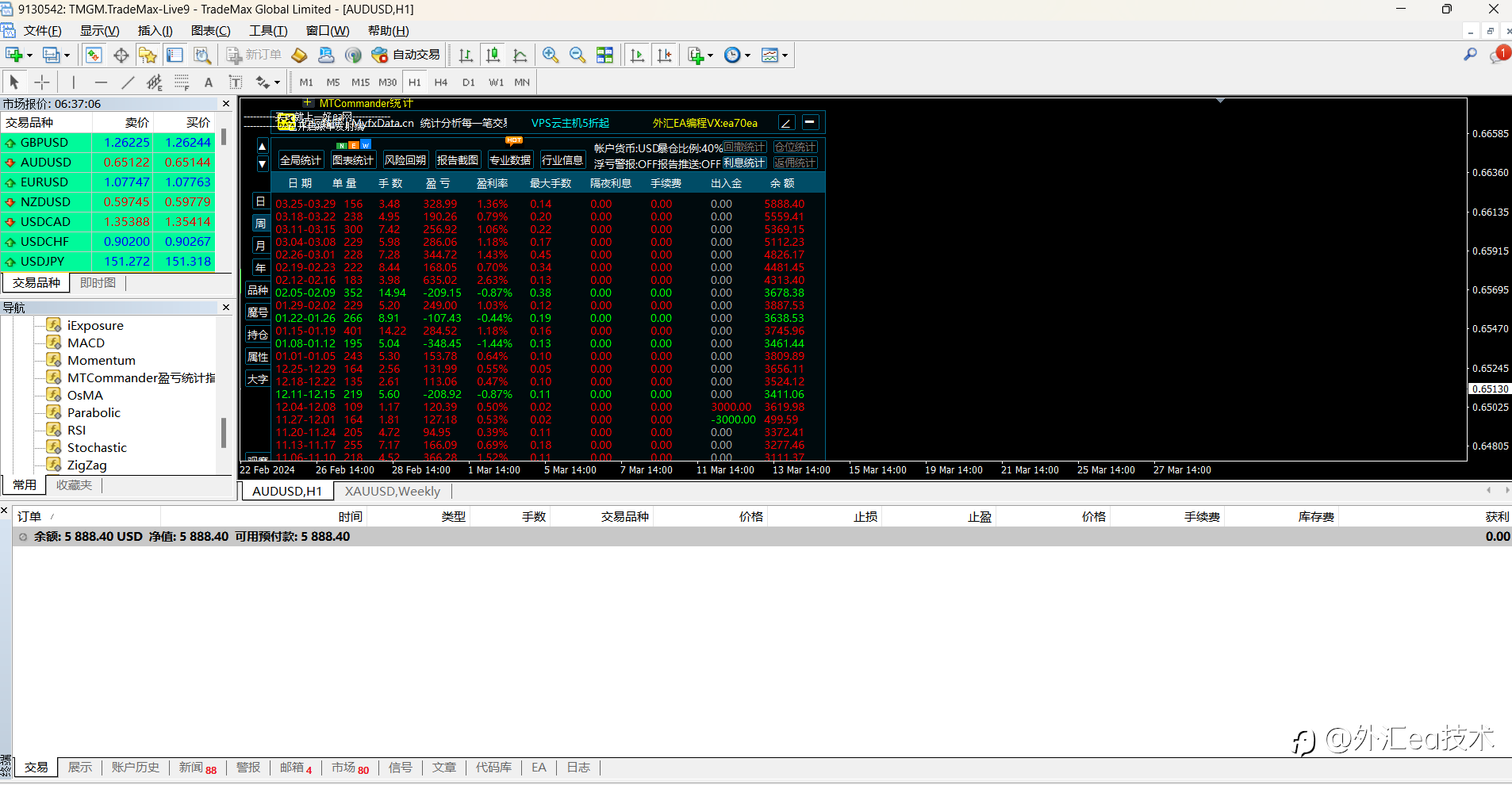
Task: Switch to the 账户历史 terminal tab
Action: coord(136,768)
